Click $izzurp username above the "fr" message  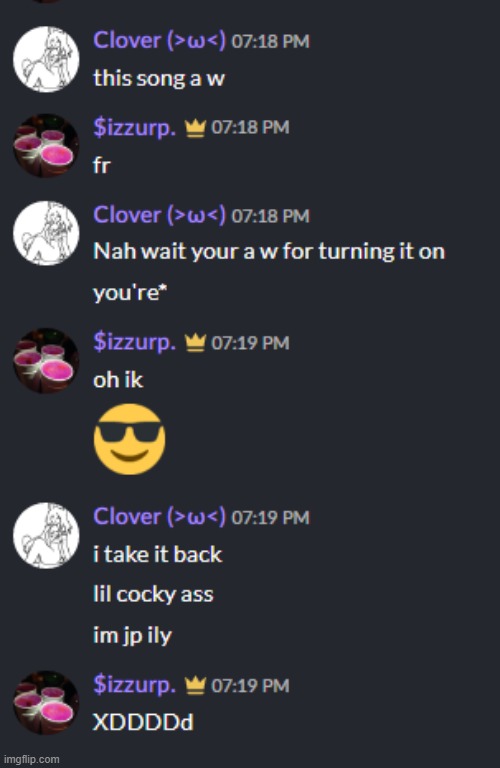(x=134, y=128)
